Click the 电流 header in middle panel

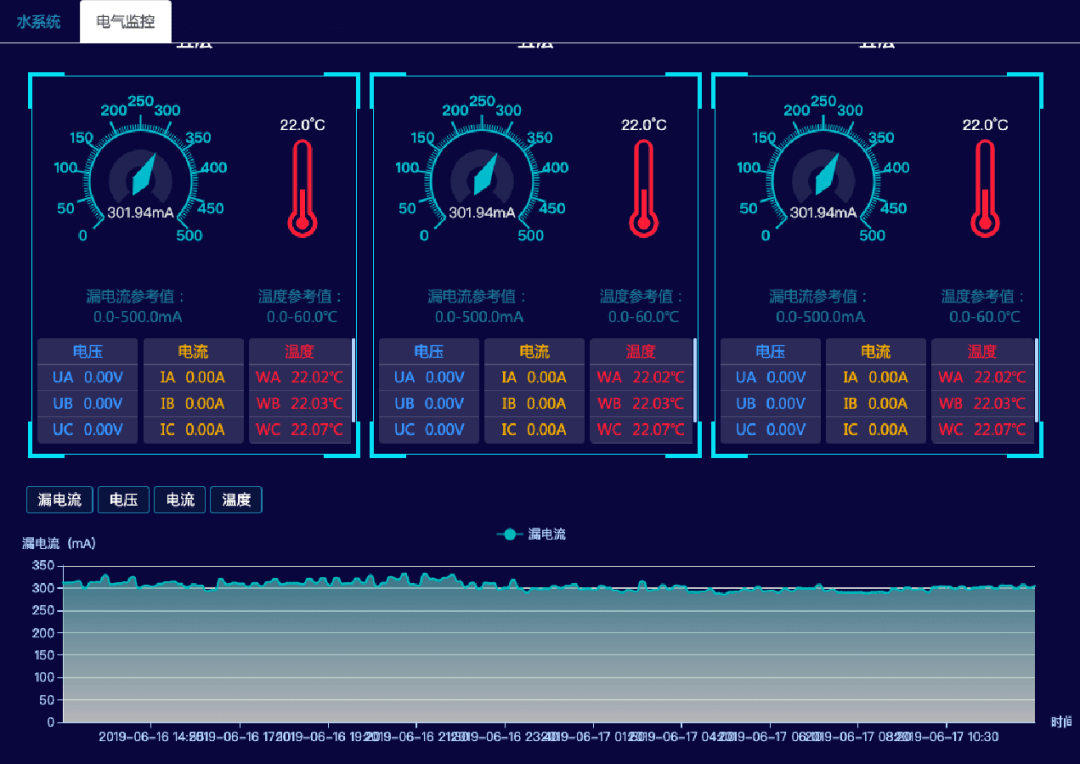tap(534, 352)
